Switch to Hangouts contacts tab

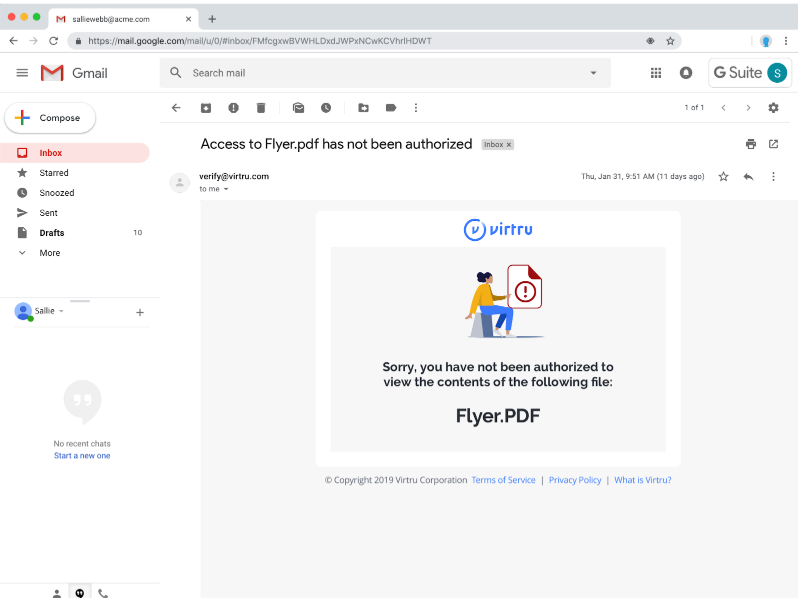[57, 593]
